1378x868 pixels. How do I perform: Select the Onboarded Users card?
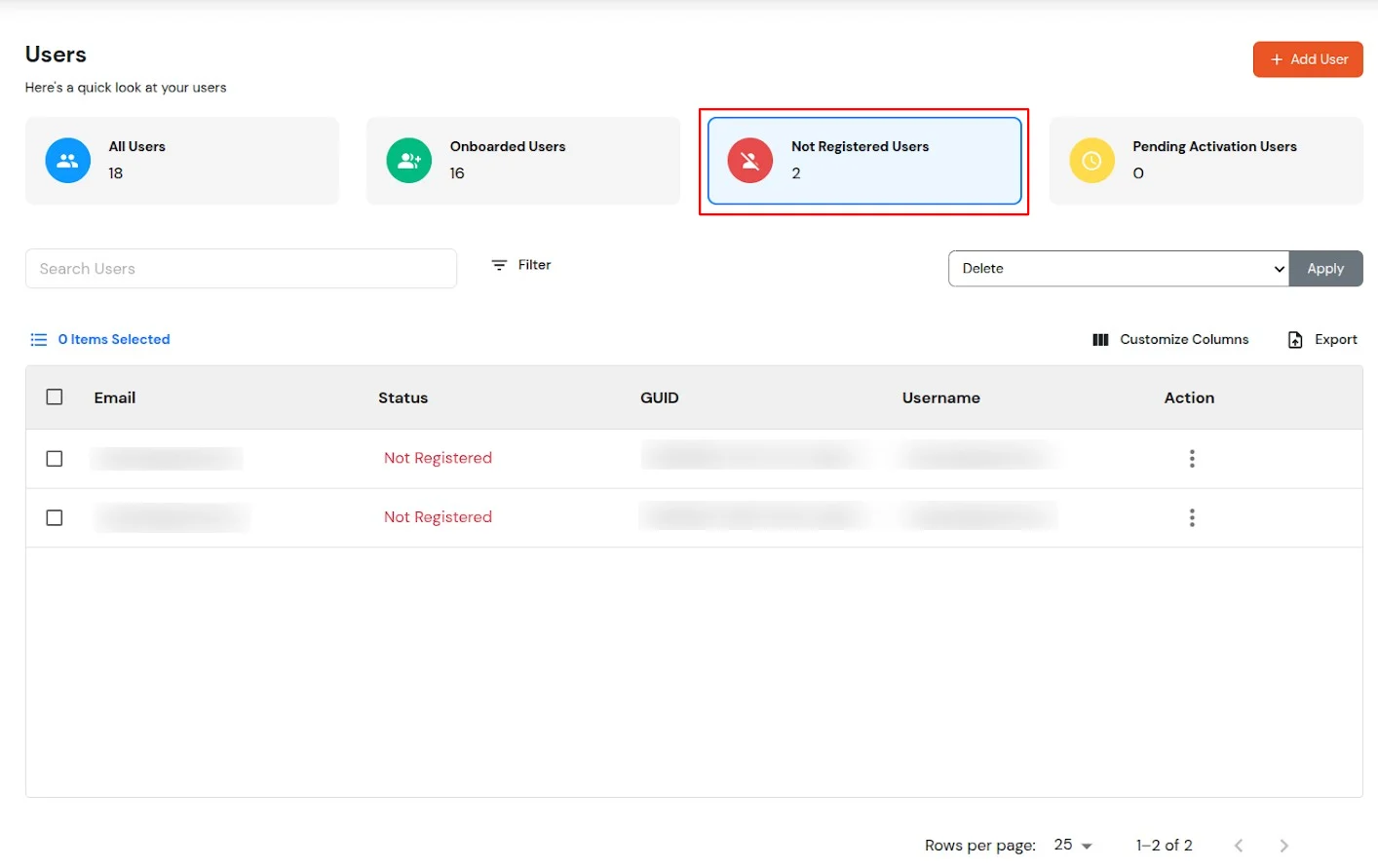[523, 160]
